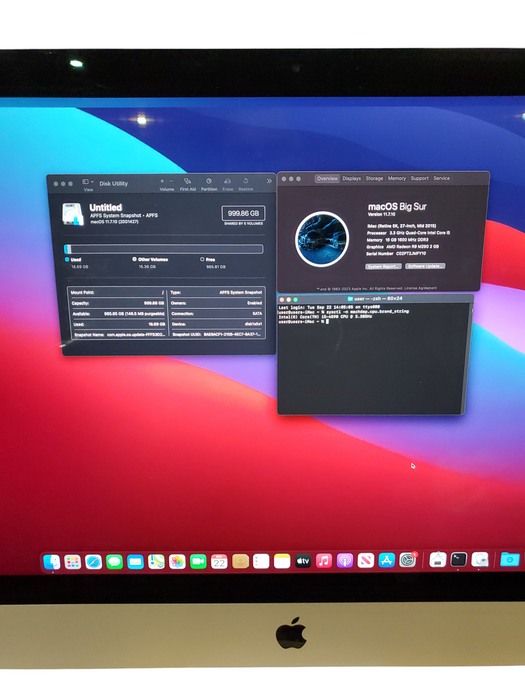Click the Terminal window title bar folder icon
Image resolution: width=525 pixels, height=700 pixels.
[350, 299]
